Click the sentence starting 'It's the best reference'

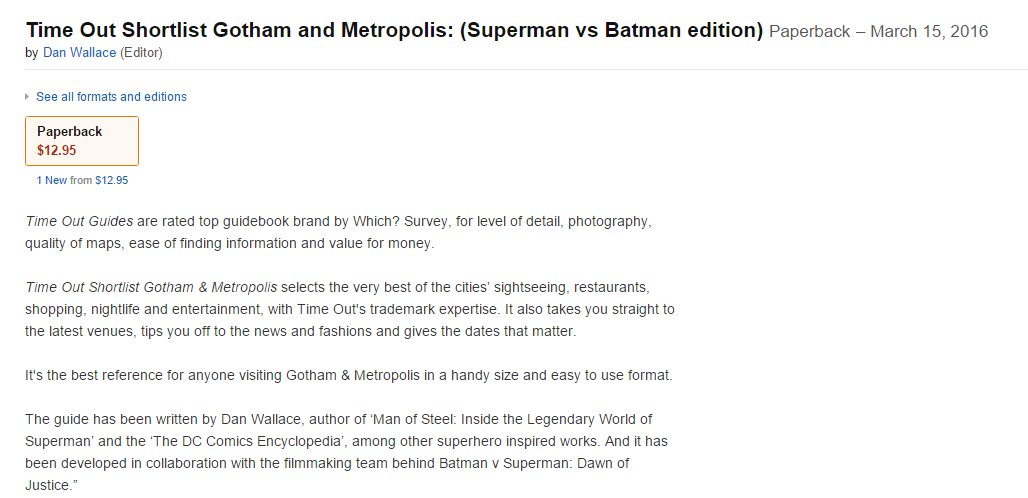click(349, 376)
